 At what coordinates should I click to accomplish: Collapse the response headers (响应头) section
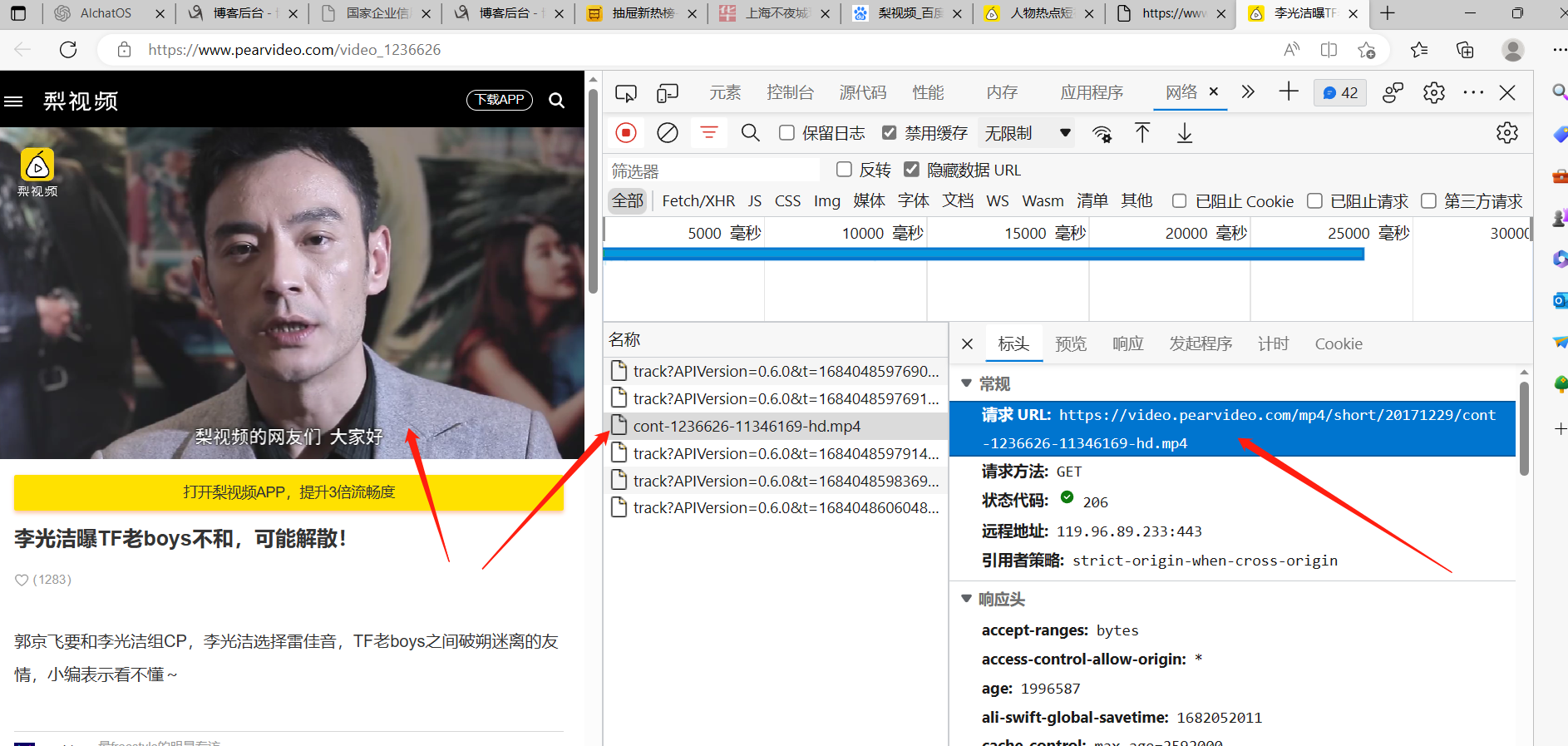tap(966, 599)
